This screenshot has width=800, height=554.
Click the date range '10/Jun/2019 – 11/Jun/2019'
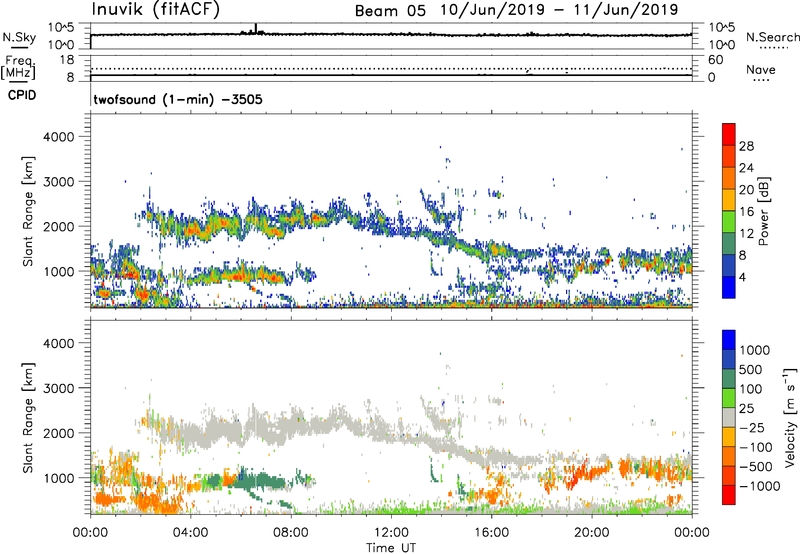coord(559,10)
